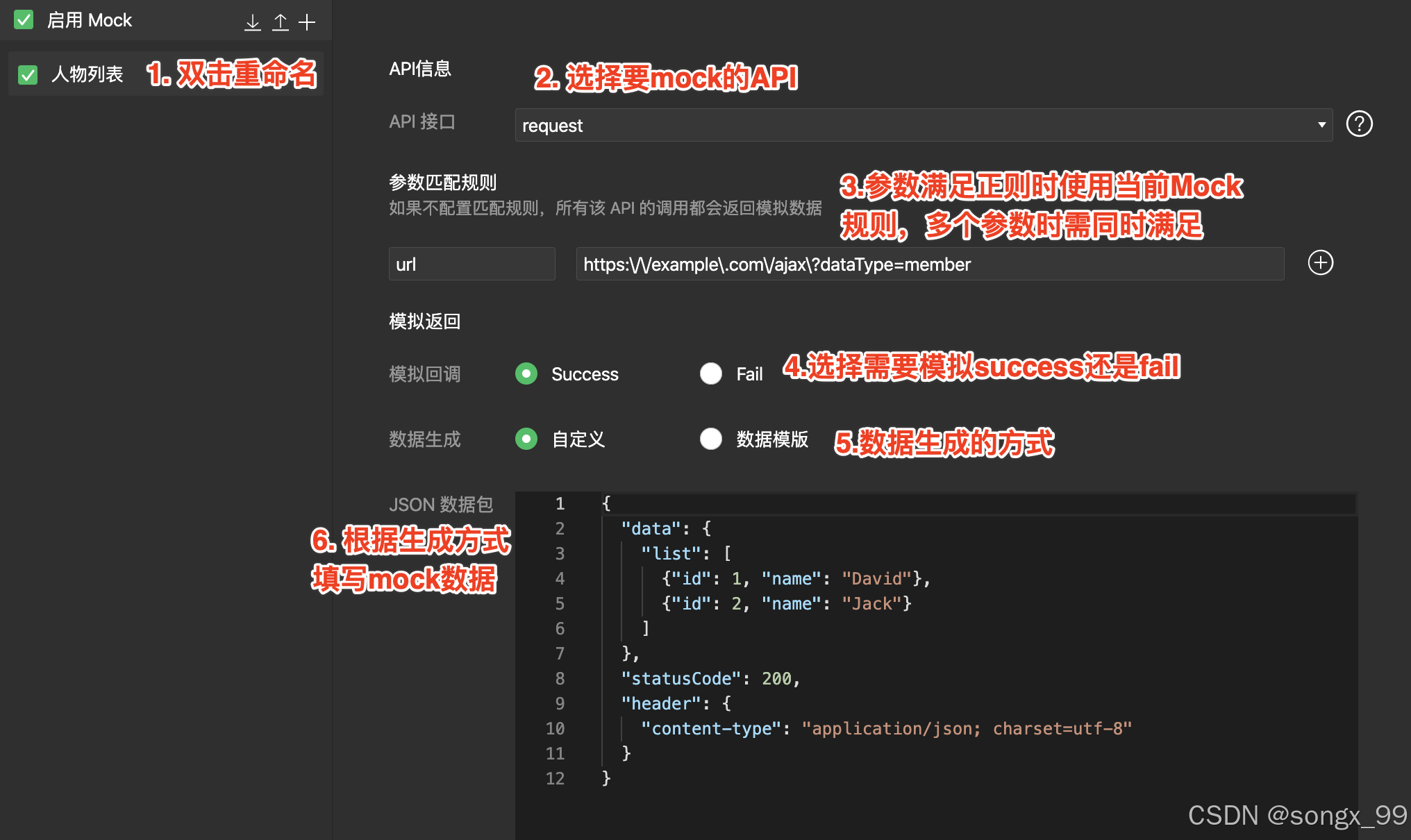Click the upload/export mock icon
Screen dimensions: 1411x840
point(280,22)
